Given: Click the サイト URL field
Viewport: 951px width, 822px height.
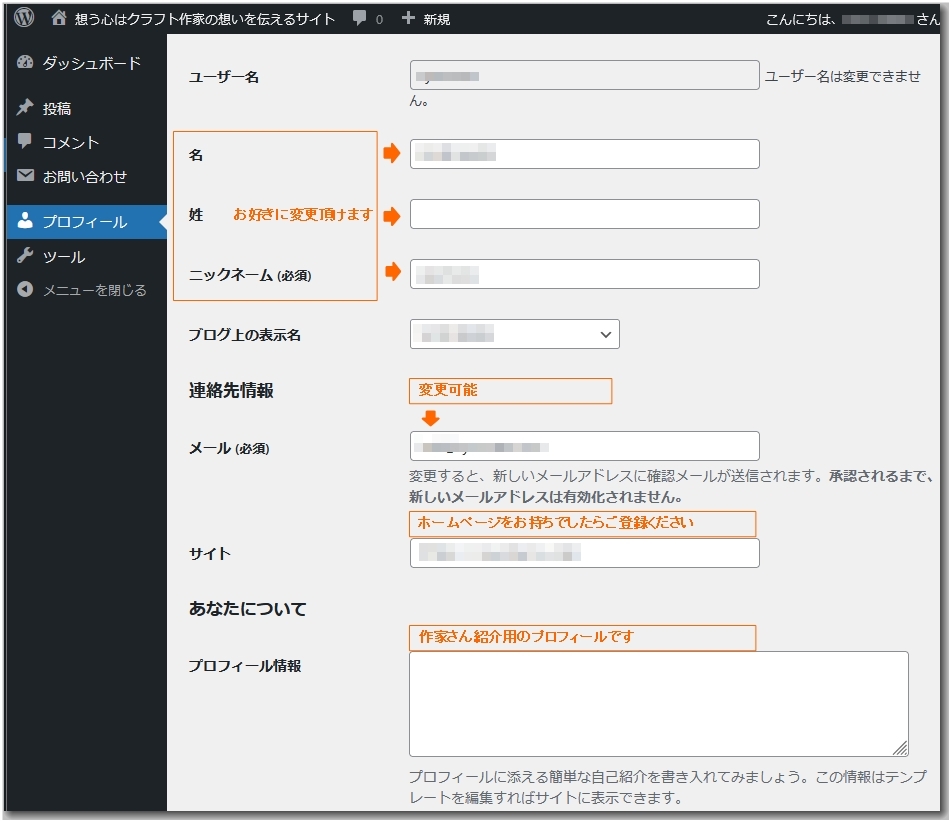Looking at the screenshot, I should (584, 553).
